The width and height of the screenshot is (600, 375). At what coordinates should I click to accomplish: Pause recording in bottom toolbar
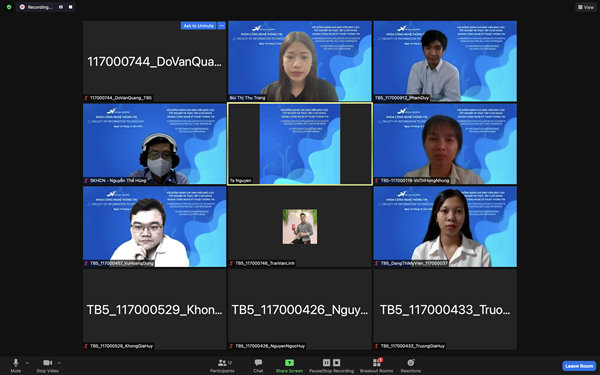[x=326, y=362]
